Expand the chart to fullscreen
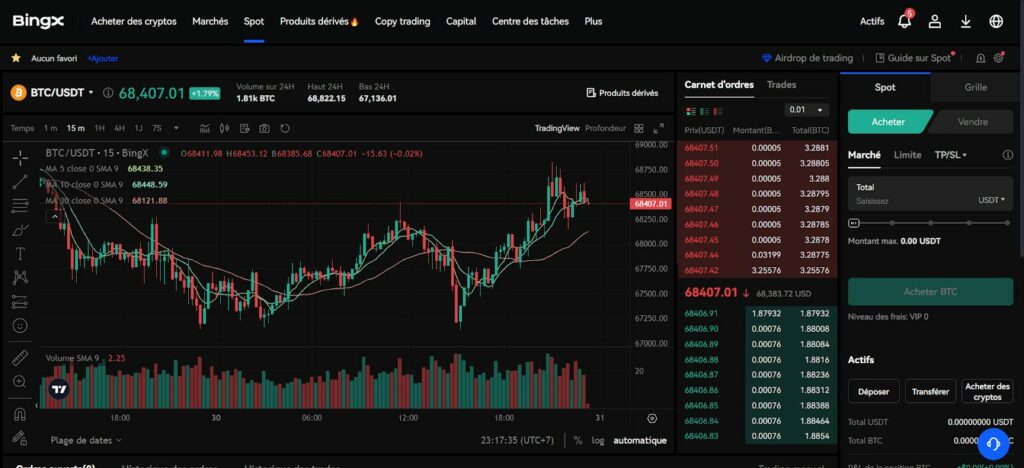The image size is (1024, 468). (x=658, y=128)
